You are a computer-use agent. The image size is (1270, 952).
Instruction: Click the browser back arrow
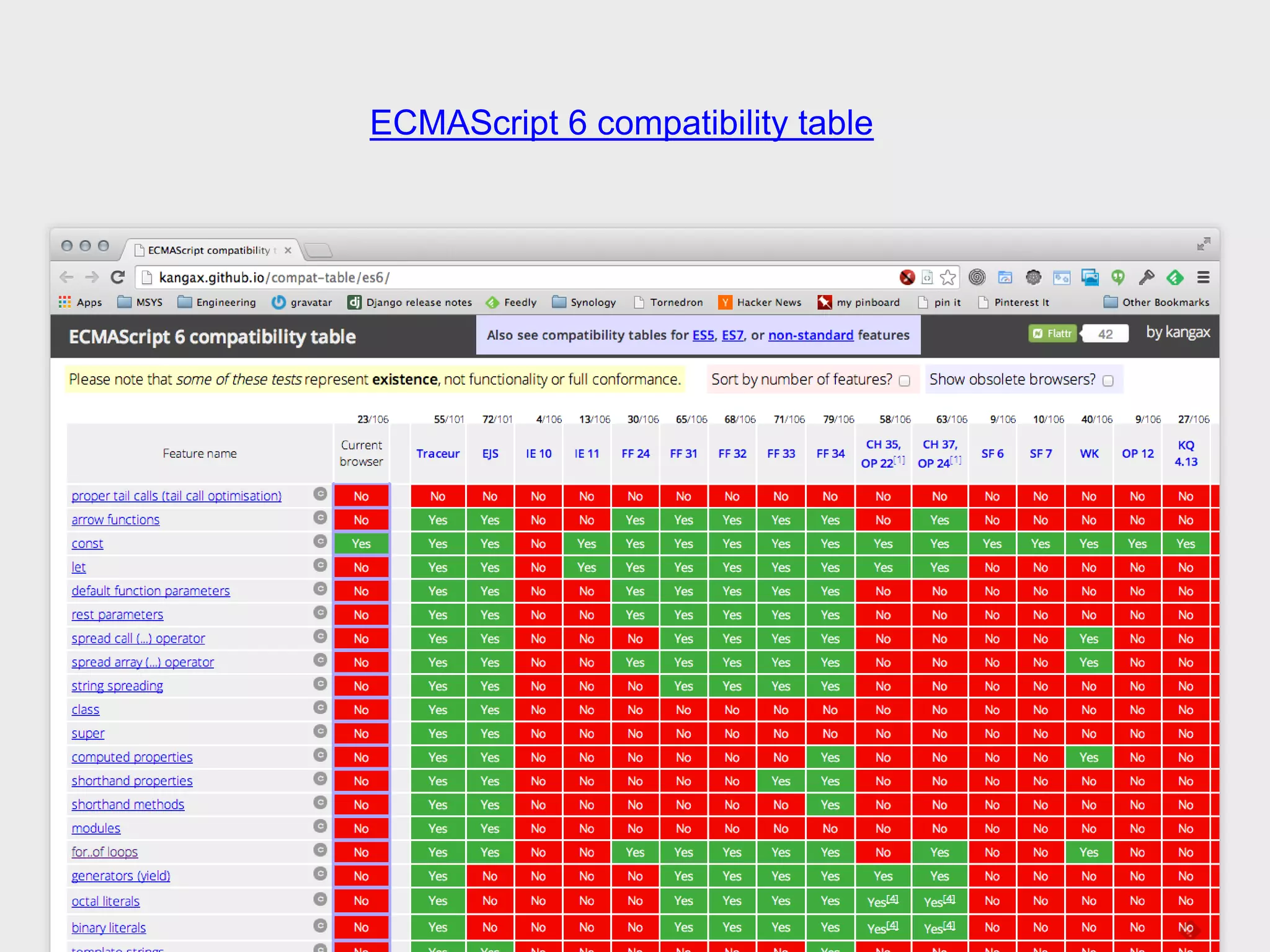(x=67, y=277)
